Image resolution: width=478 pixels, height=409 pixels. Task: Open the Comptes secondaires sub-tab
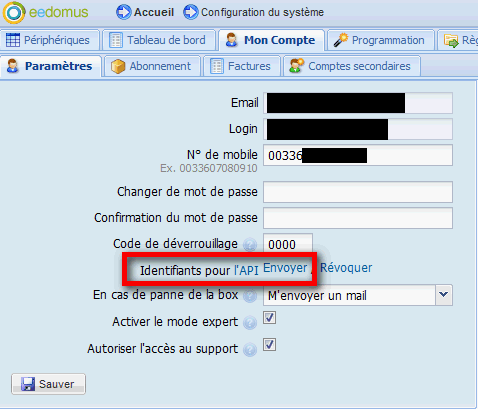352,66
